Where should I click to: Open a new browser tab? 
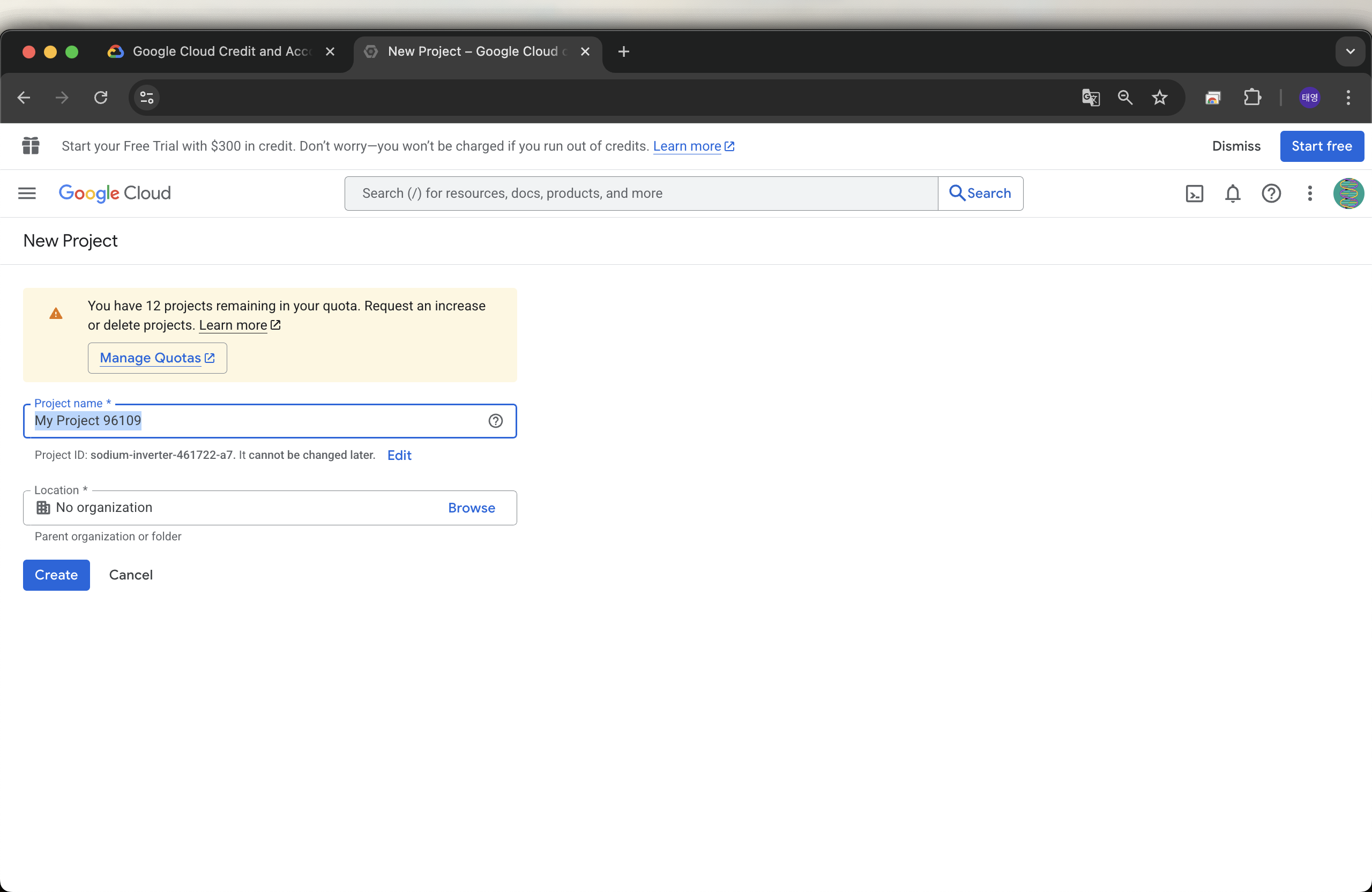point(623,51)
